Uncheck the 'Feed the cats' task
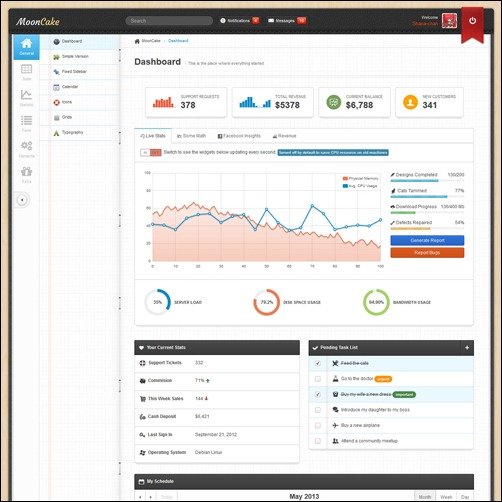The height and width of the screenshot is (502, 502). [x=318, y=363]
